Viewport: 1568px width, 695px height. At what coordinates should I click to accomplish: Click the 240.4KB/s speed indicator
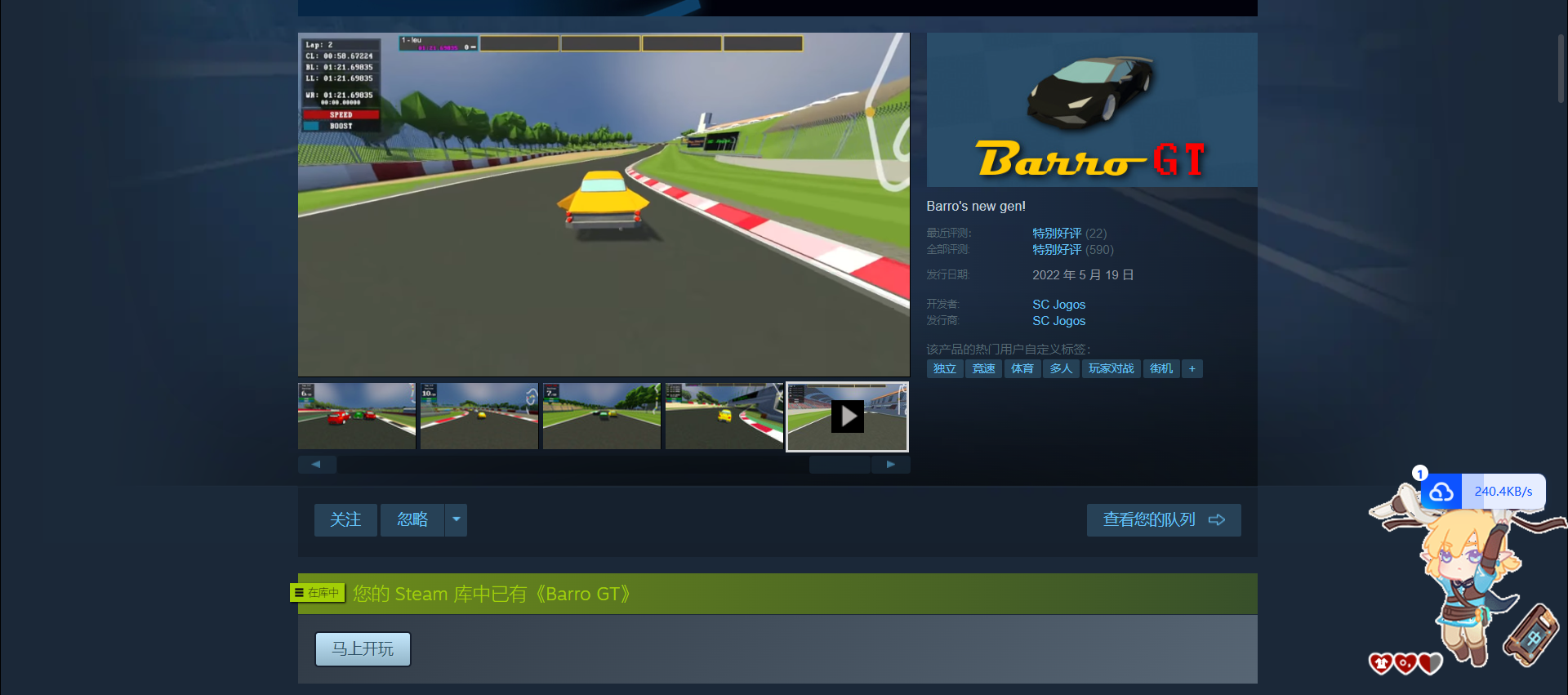point(1503,492)
